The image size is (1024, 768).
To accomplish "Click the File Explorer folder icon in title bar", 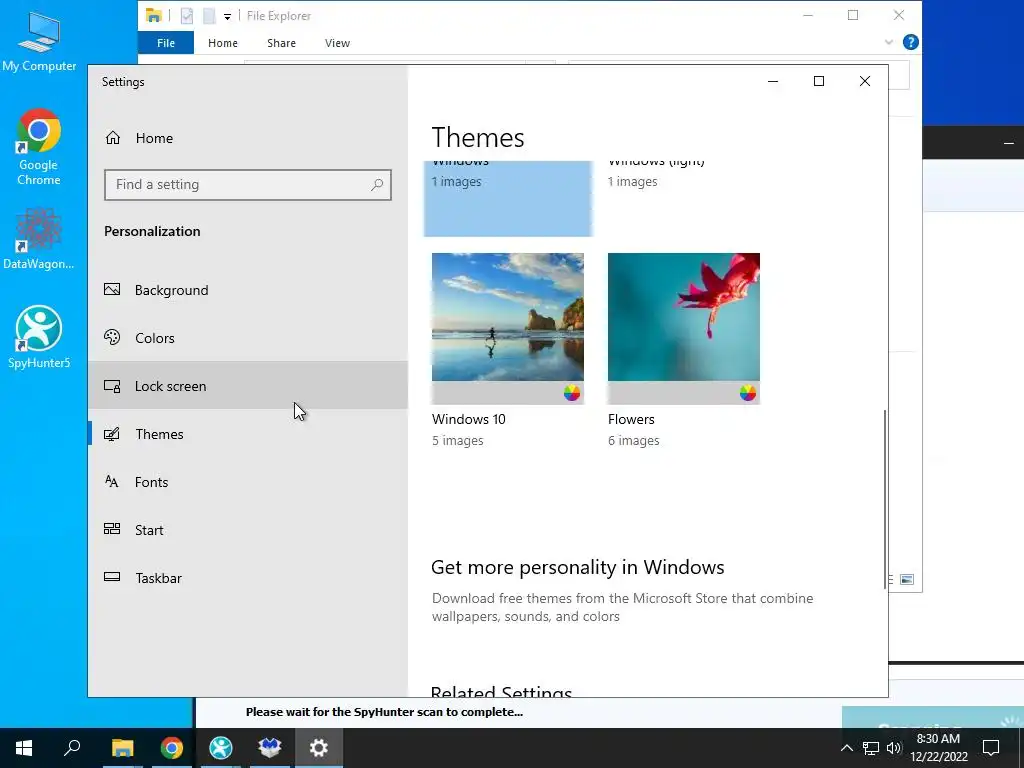I will click(x=153, y=16).
